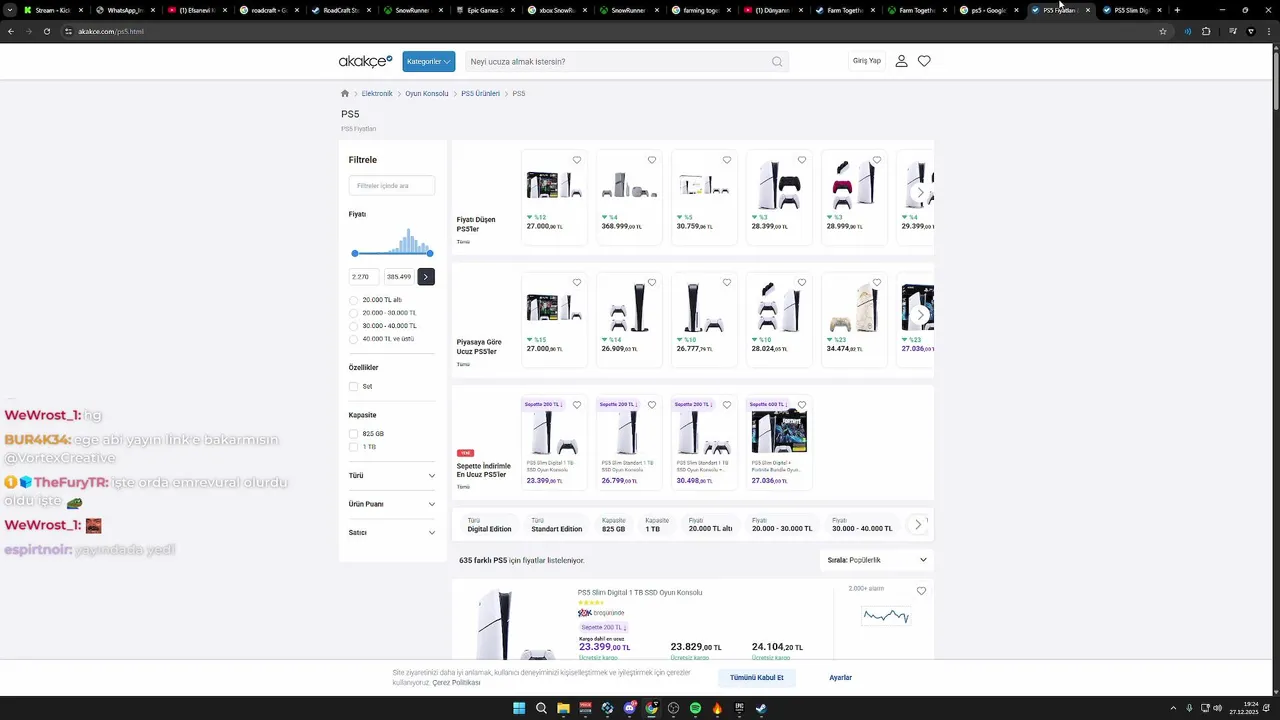The width and height of the screenshot is (1280, 720).
Task: Click the akakçe logo
Action: [365, 61]
